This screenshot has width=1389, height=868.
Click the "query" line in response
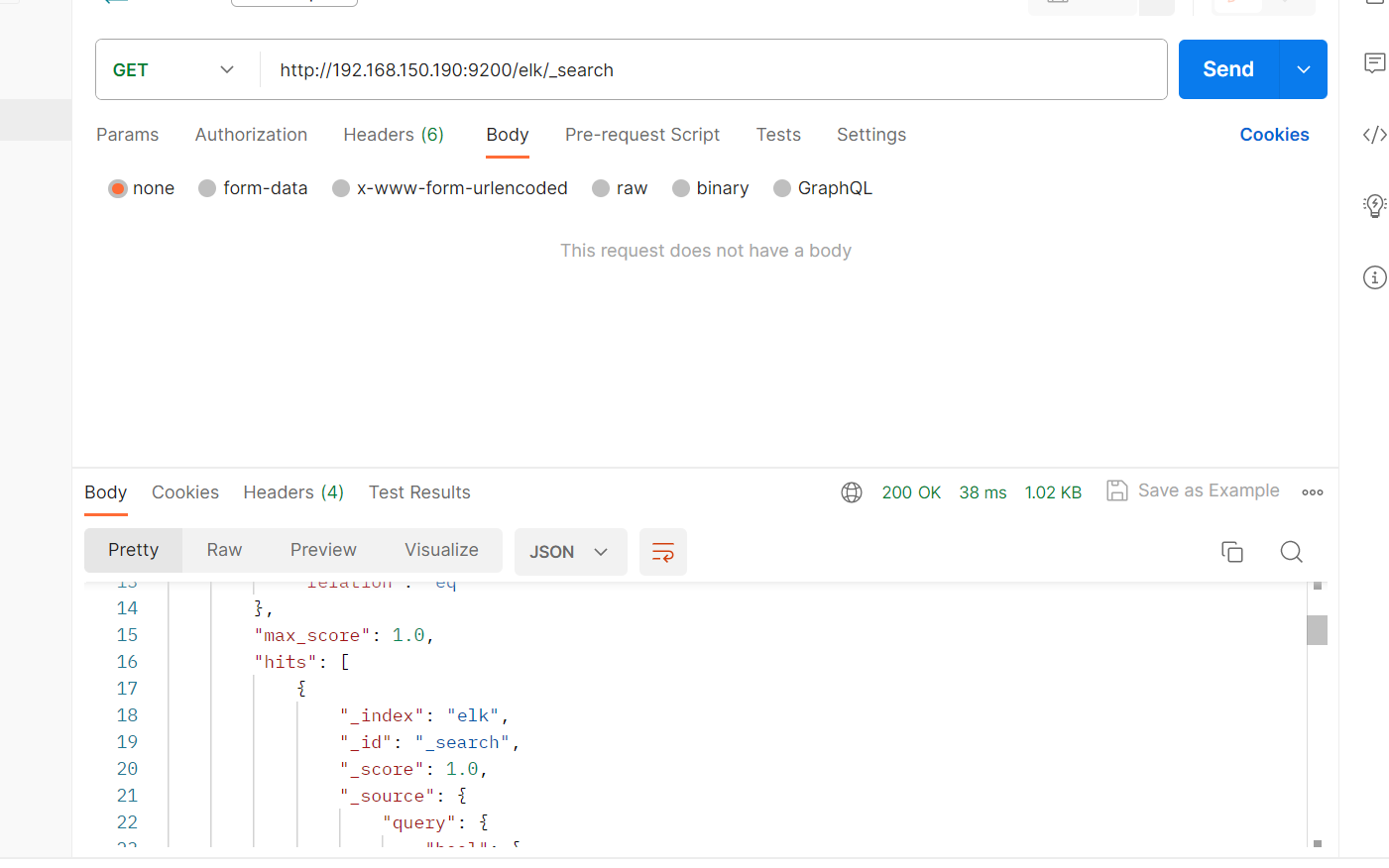pos(435,822)
